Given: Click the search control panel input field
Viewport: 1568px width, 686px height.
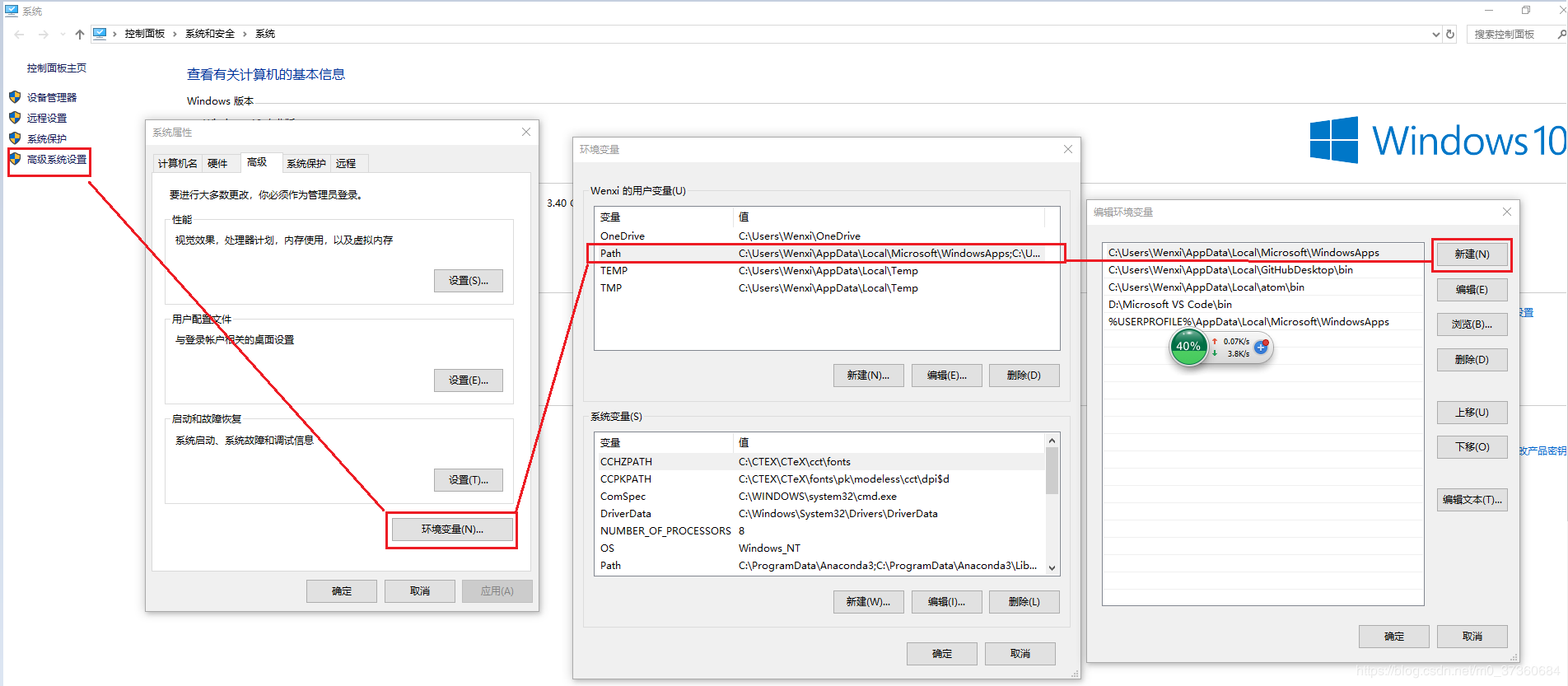Looking at the screenshot, I should tap(1510, 35).
